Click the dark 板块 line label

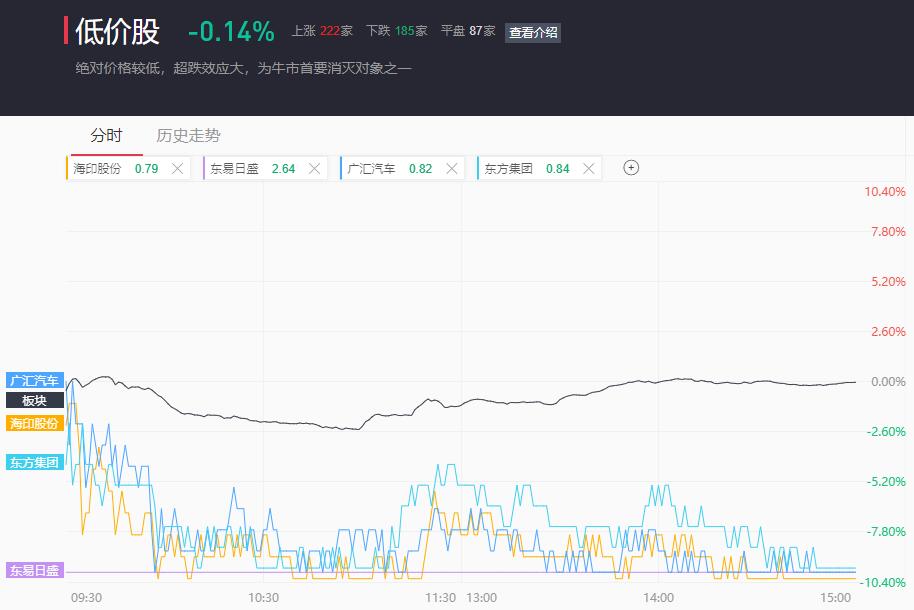[x=35, y=400]
